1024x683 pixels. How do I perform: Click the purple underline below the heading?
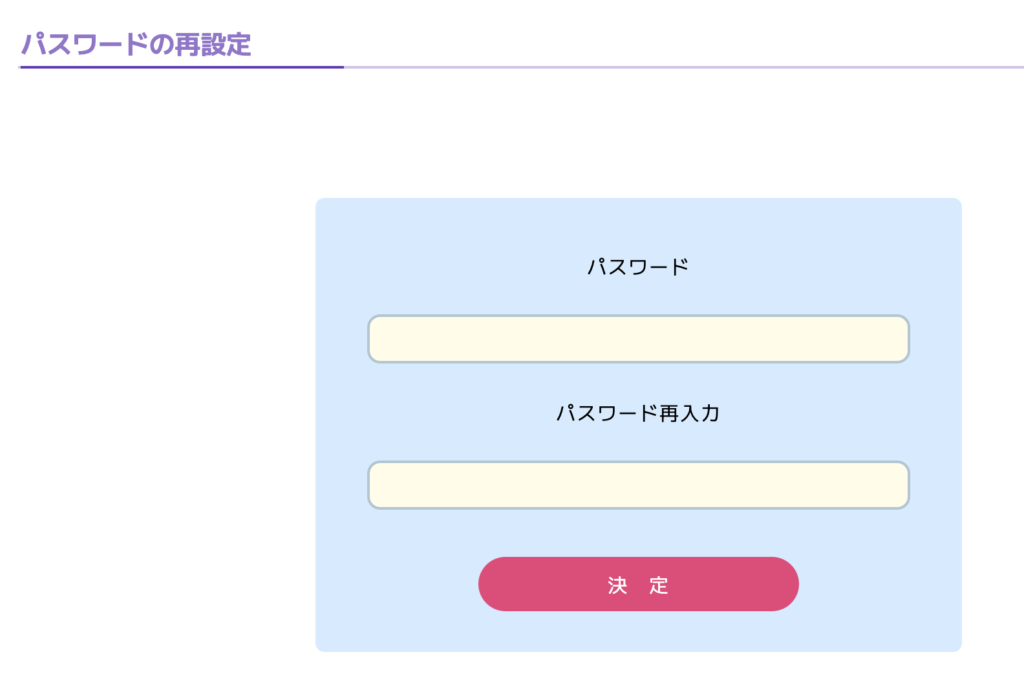(182, 67)
